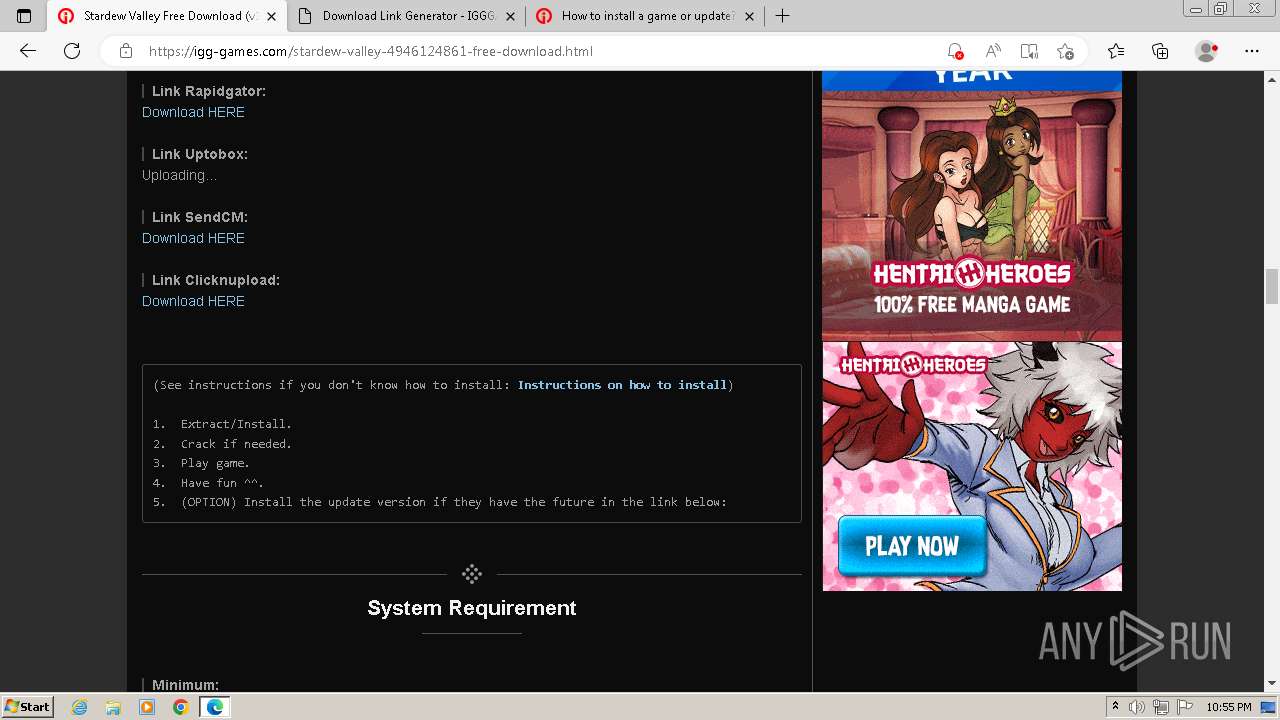Click the tracking prevention blocked icon
The height and width of the screenshot is (720, 1280).
click(955, 51)
